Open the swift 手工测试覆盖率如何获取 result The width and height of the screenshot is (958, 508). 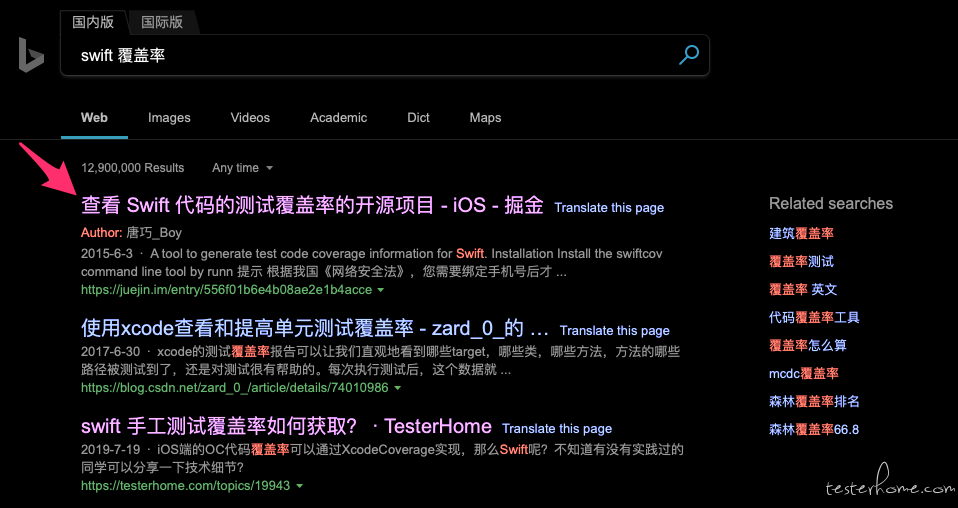(x=286, y=426)
